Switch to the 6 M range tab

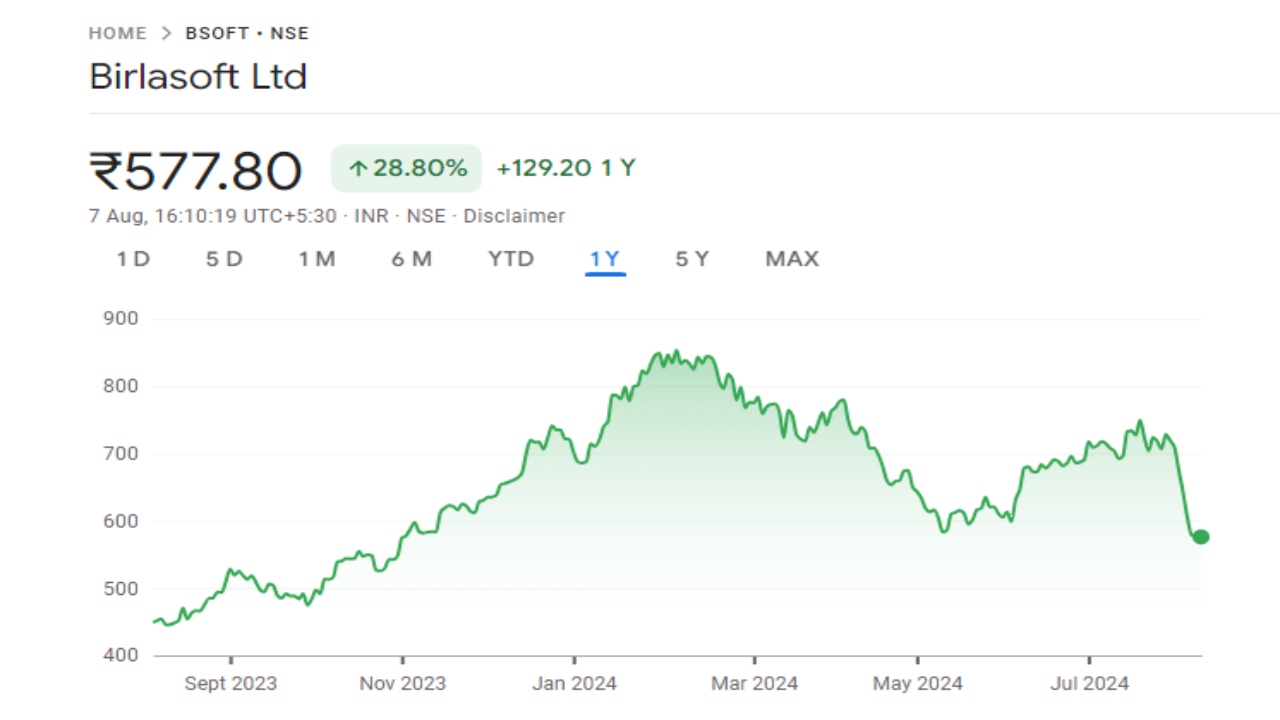point(411,259)
